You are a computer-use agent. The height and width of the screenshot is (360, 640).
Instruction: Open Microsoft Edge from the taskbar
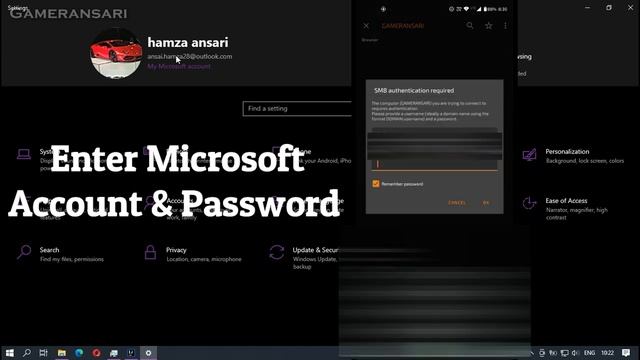tap(79, 353)
